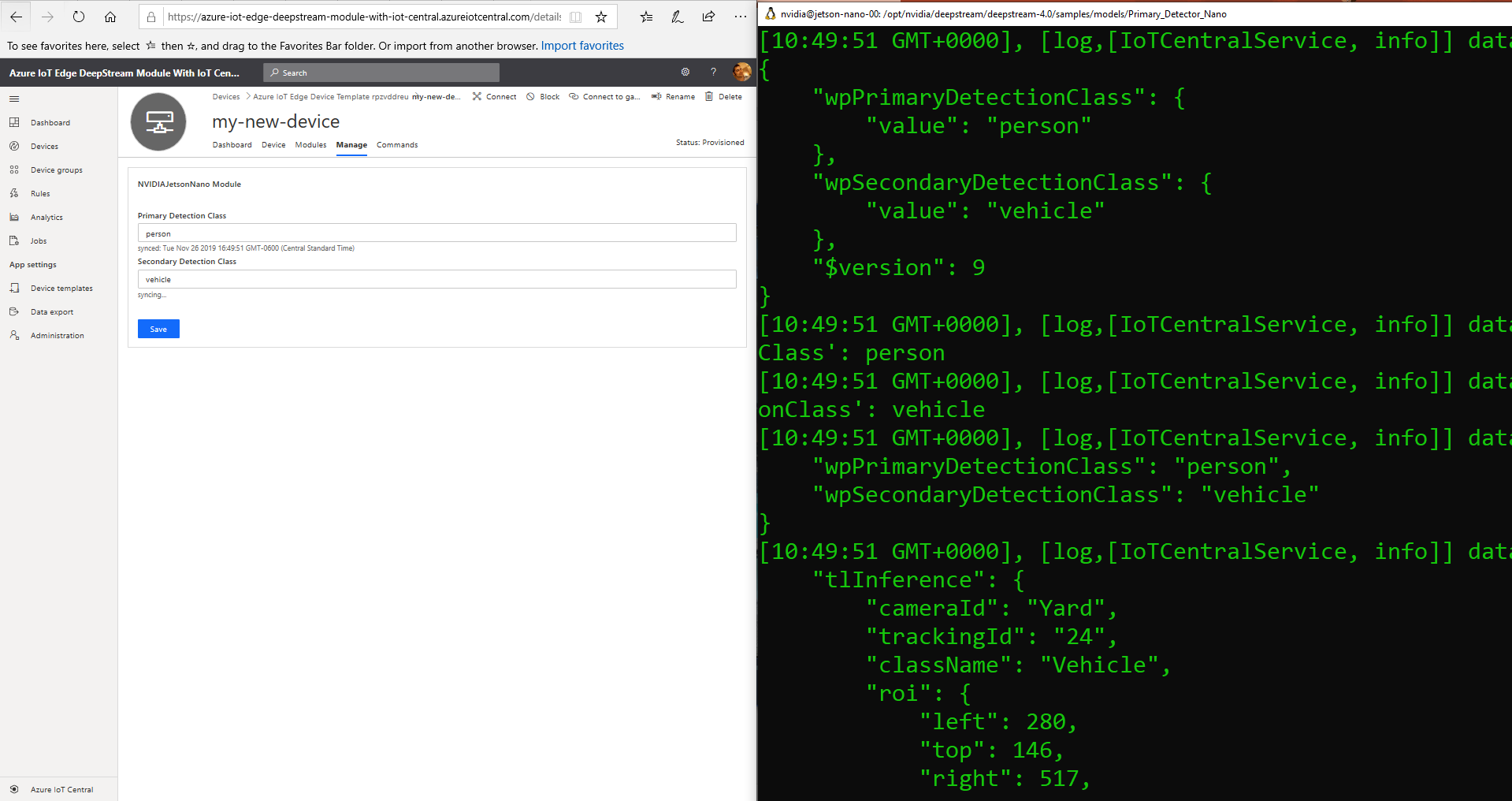Click the Dashboard sidebar icon

[x=14, y=122]
